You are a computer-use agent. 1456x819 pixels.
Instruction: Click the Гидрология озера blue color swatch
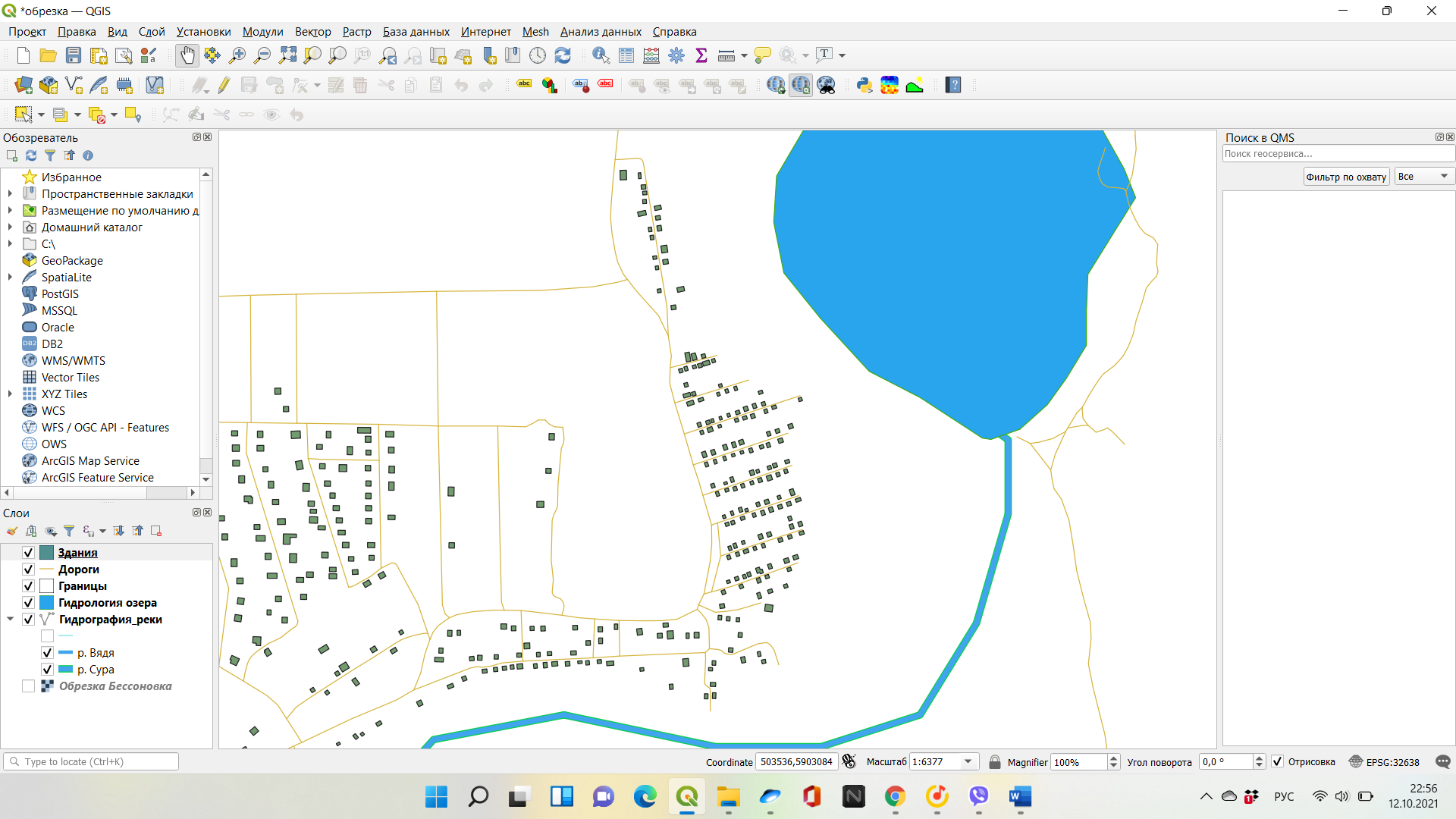(46, 603)
